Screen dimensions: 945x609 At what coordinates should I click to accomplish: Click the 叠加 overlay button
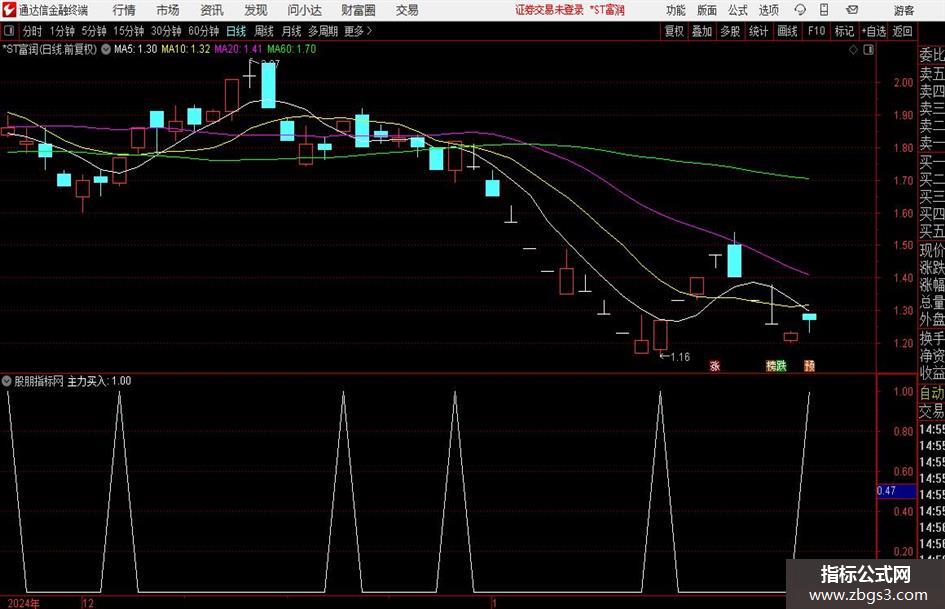click(702, 31)
